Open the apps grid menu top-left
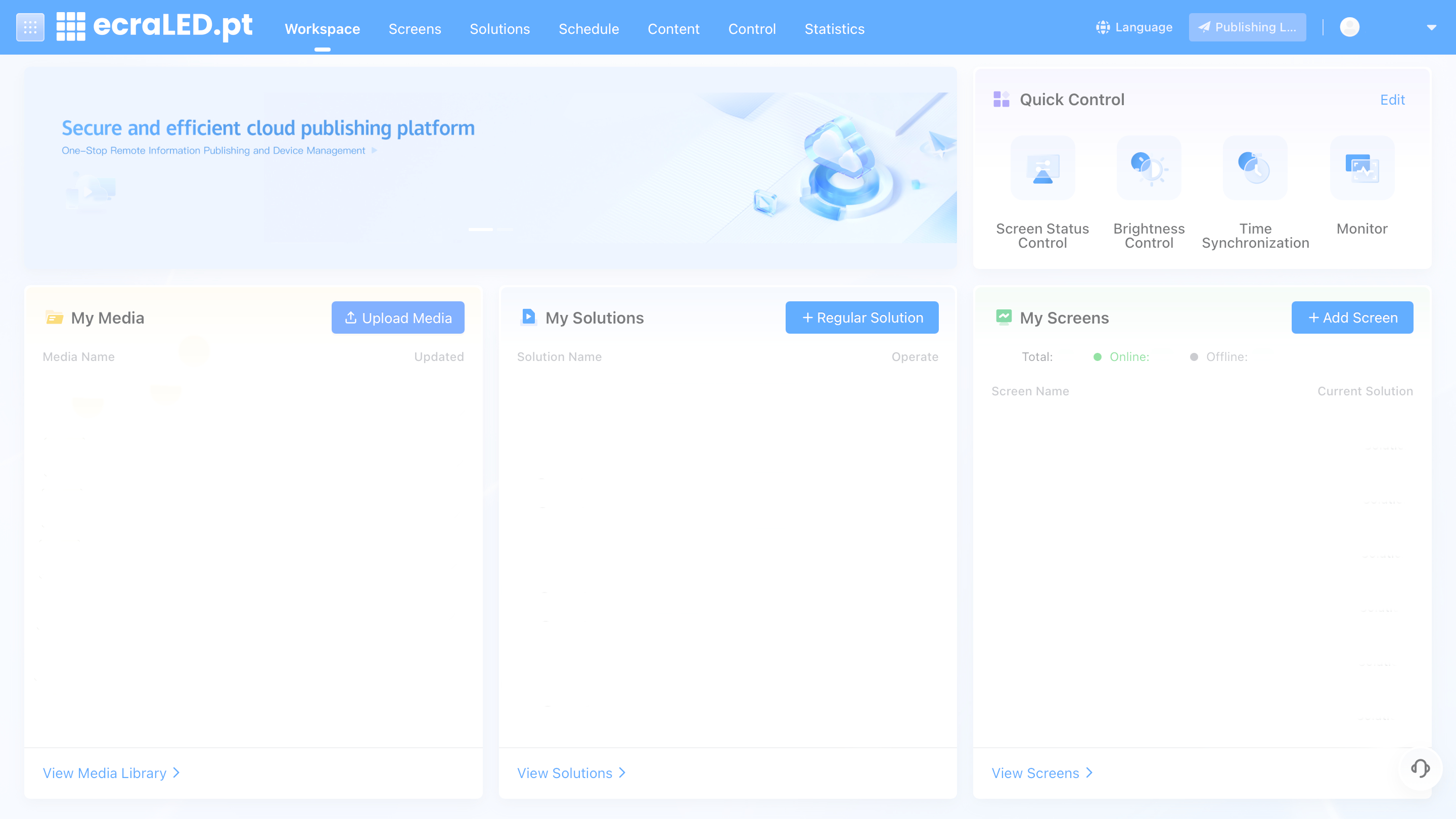The height and width of the screenshot is (819, 1456). pos(30,27)
